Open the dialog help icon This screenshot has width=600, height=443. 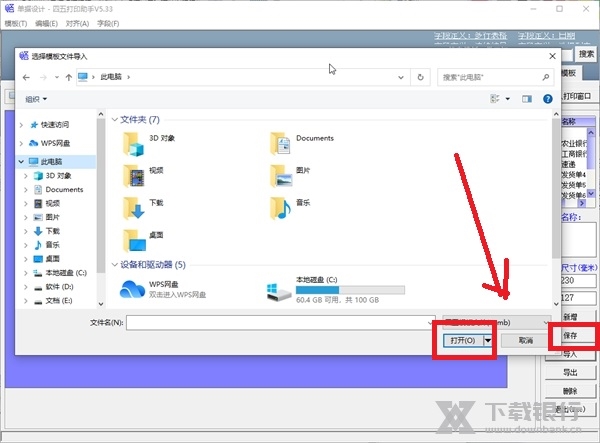(548, 99)
